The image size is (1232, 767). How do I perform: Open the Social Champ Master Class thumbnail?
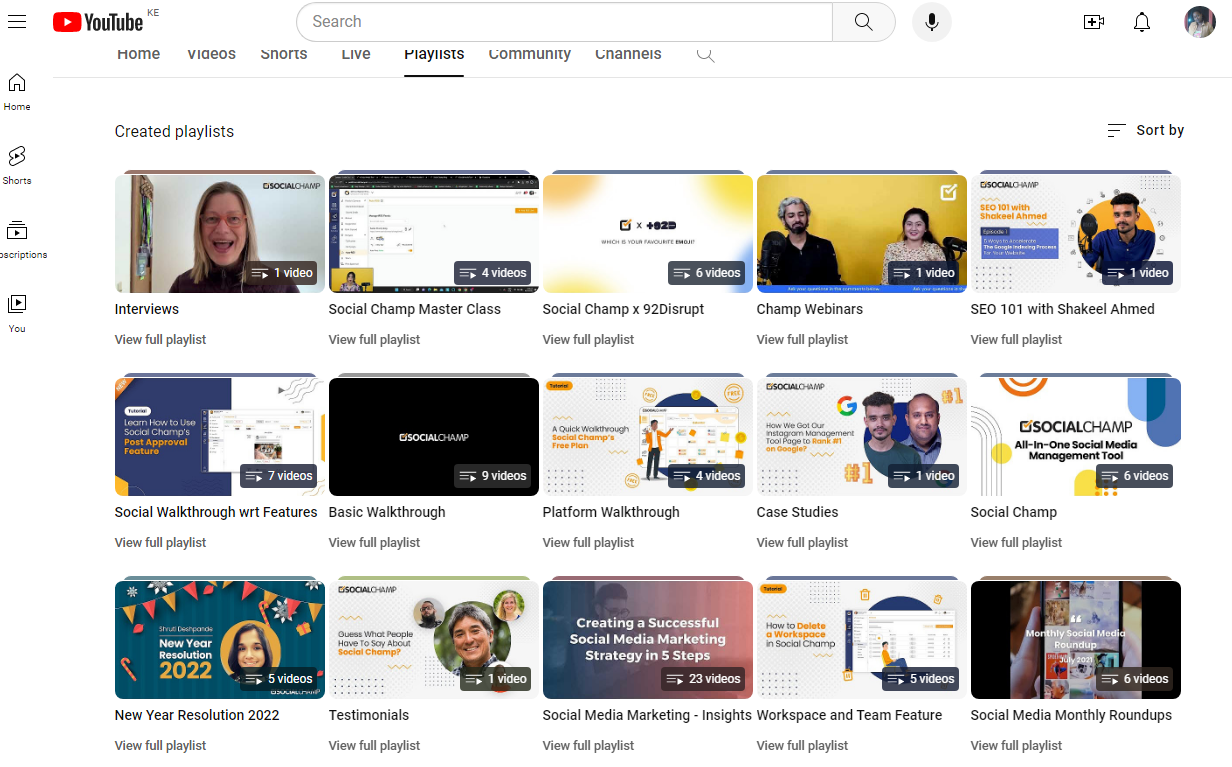pos(433,233)
